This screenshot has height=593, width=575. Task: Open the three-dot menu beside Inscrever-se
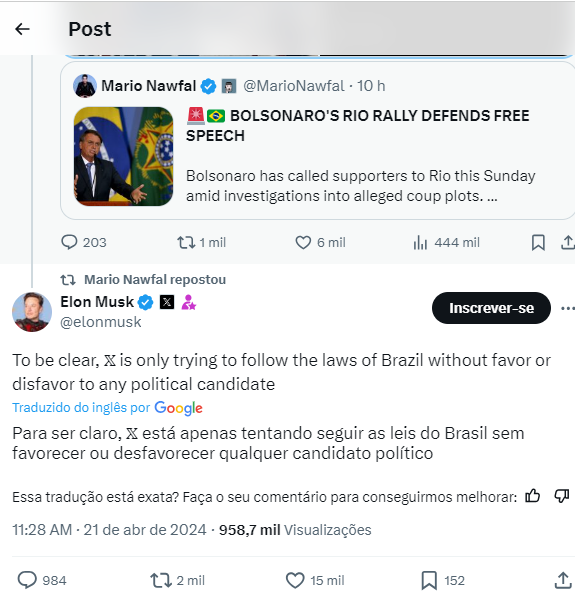(567, 308)
